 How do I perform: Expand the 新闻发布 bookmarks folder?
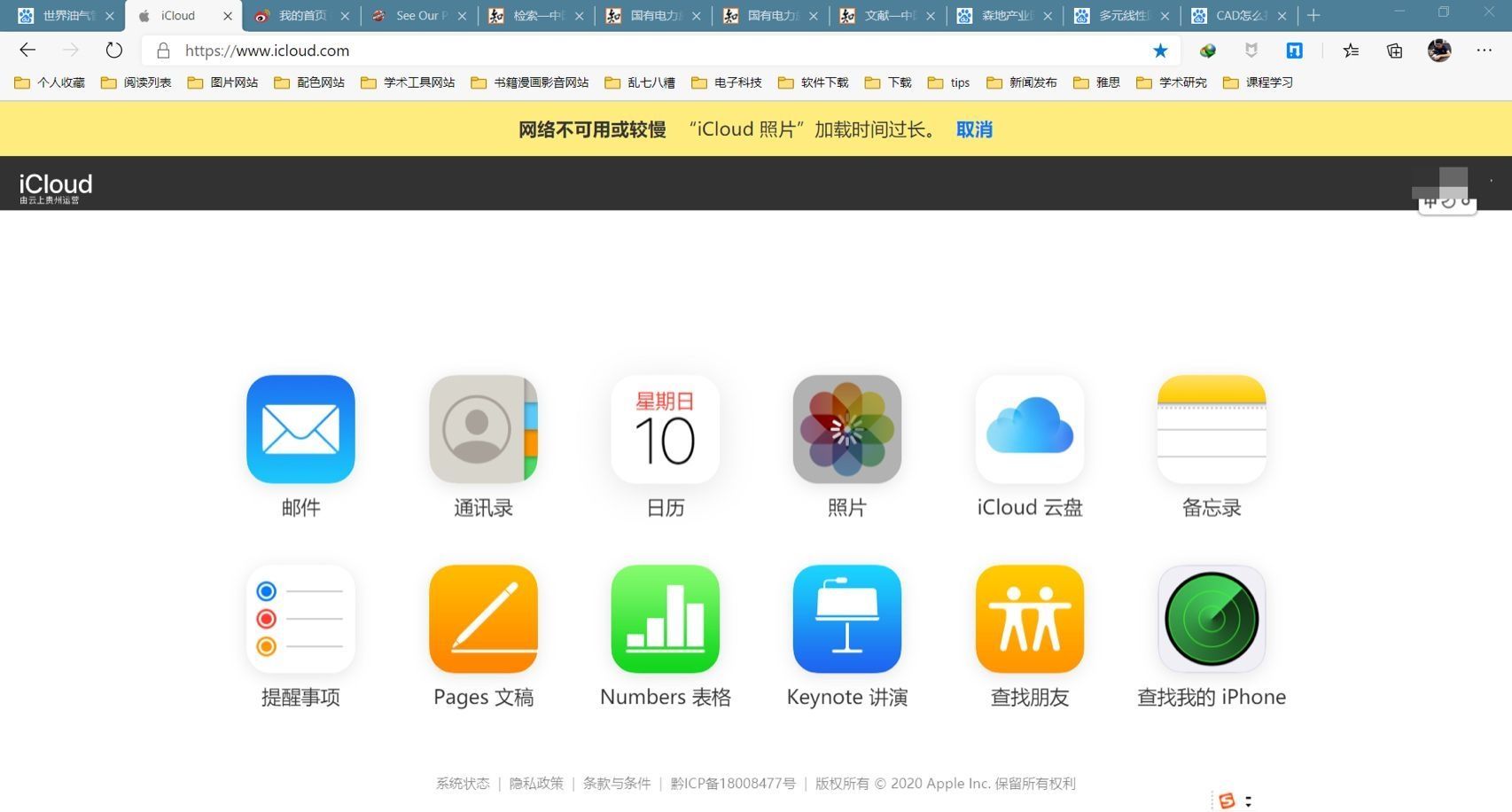tap(1022, 82)
